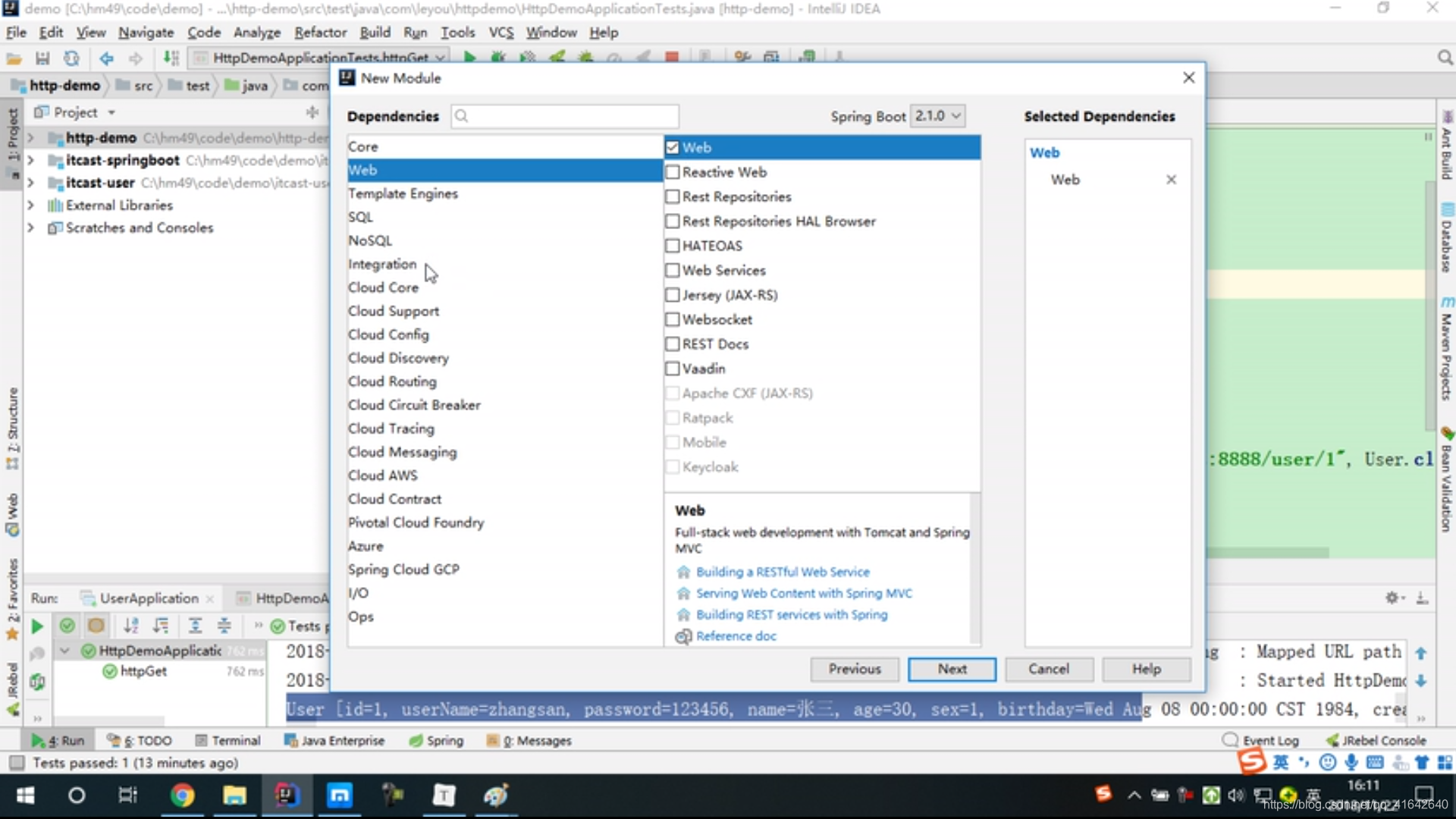Check the Websocket checkbox

point(672,319)
